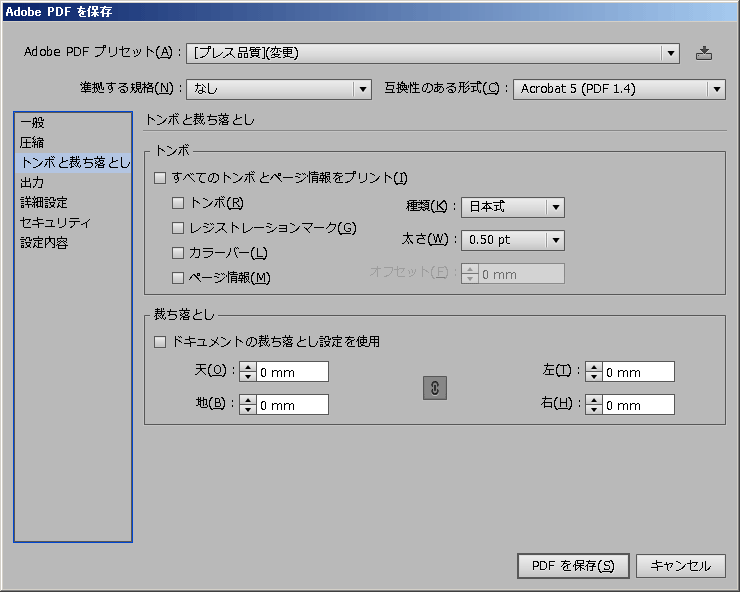Check the トンボ(R) checkbox
Screen dimensions: 740x592
point(178,203)
